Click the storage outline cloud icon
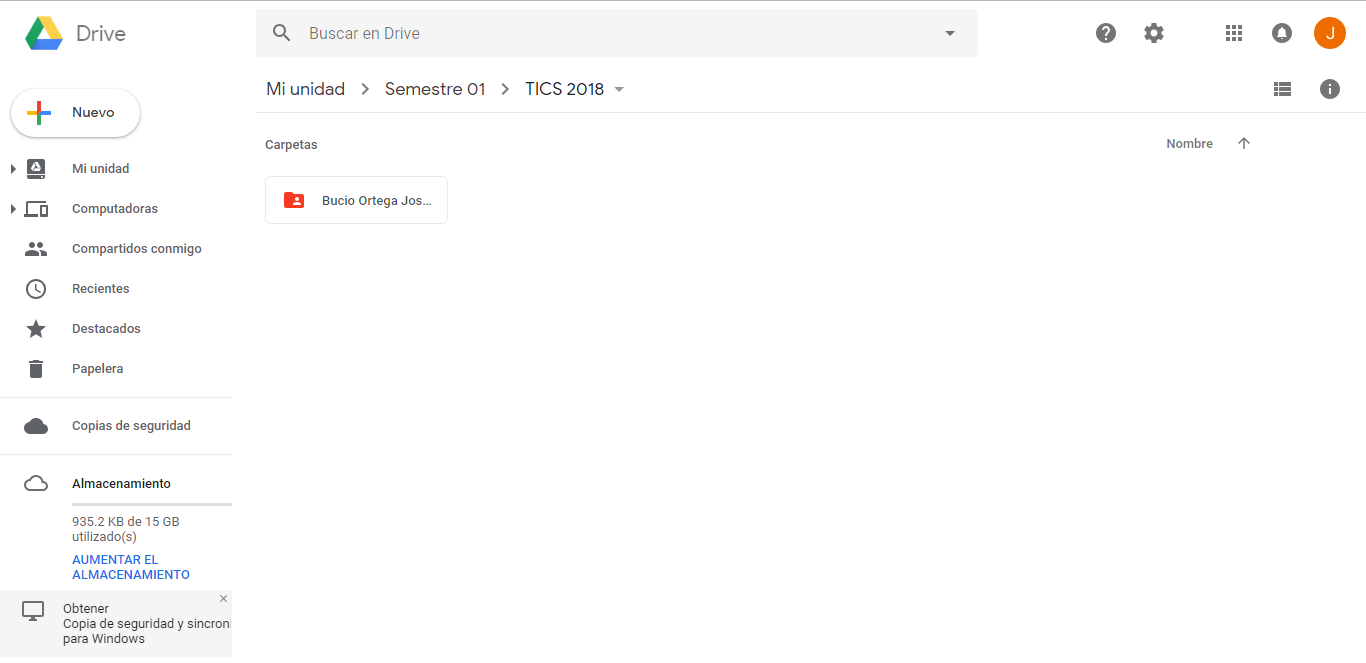This screenshot has height=663, width=1366. click(x=36, y=484)
